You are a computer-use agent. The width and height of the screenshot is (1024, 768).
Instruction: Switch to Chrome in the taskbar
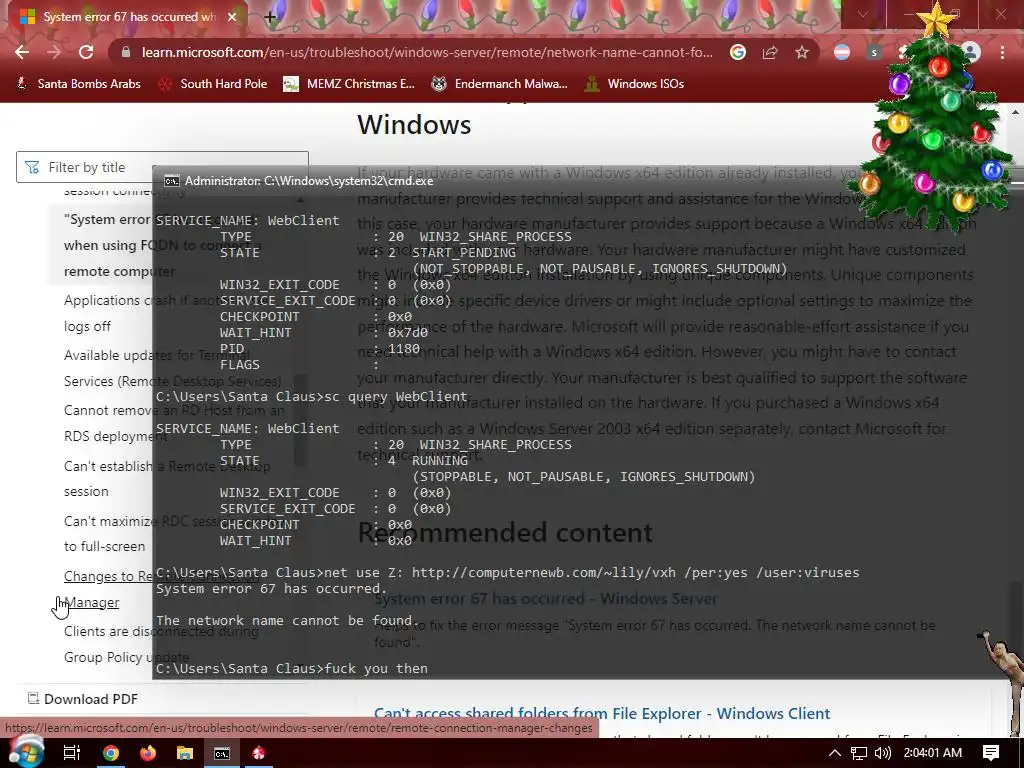coord(110,753)
